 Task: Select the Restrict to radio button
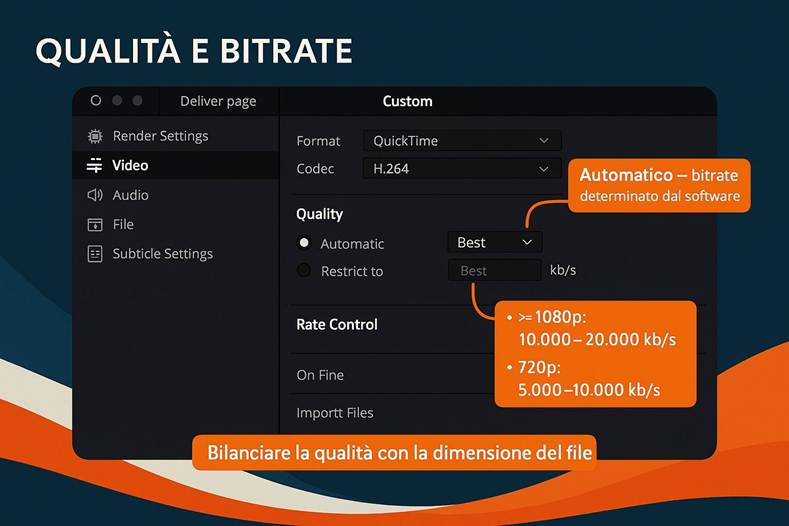tap(304, 270)
